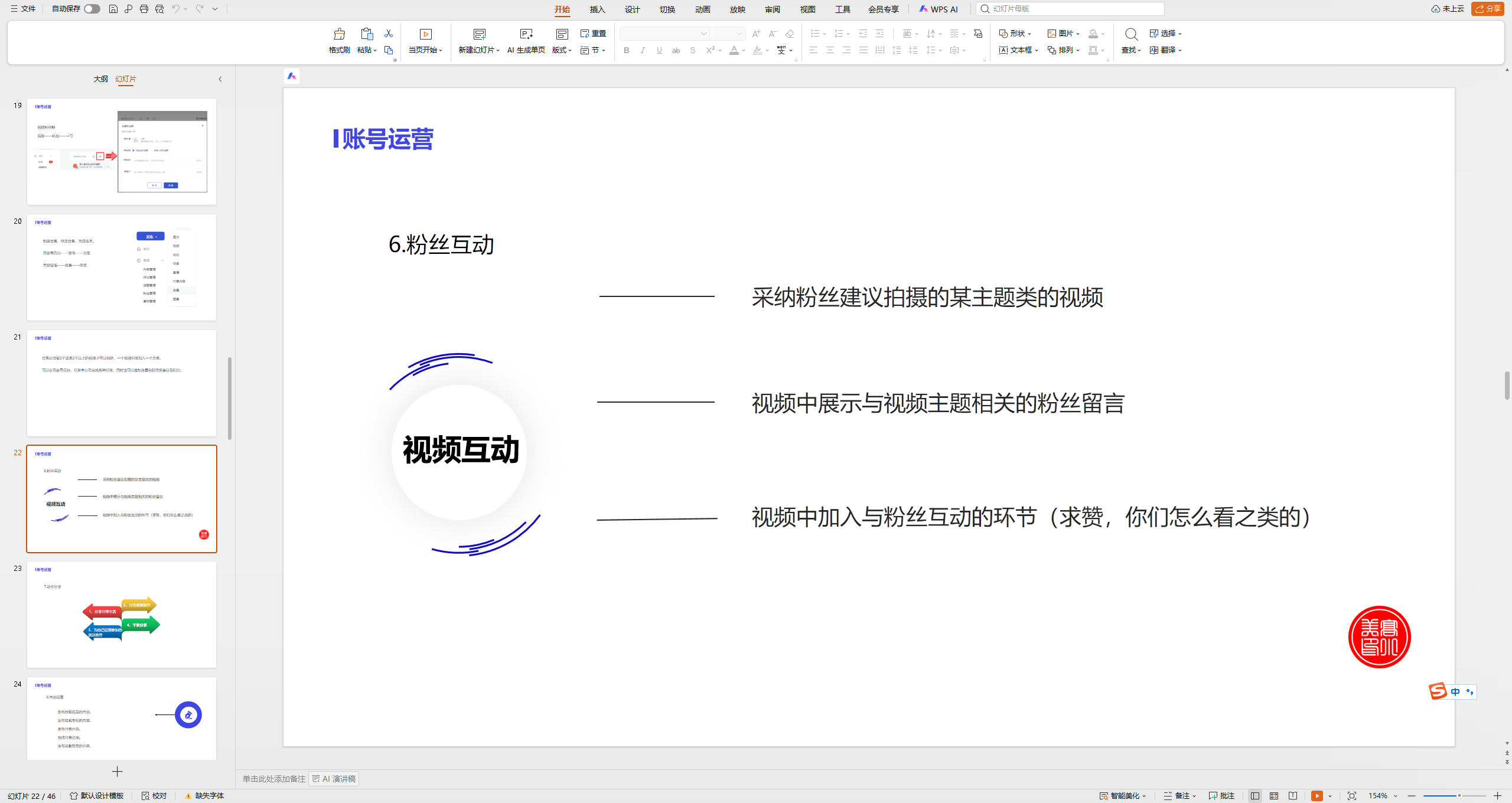The width and height of the screenshot is (1512, 803).
Task: Click the 分享 share button
Action: (x=1488, y=9)
